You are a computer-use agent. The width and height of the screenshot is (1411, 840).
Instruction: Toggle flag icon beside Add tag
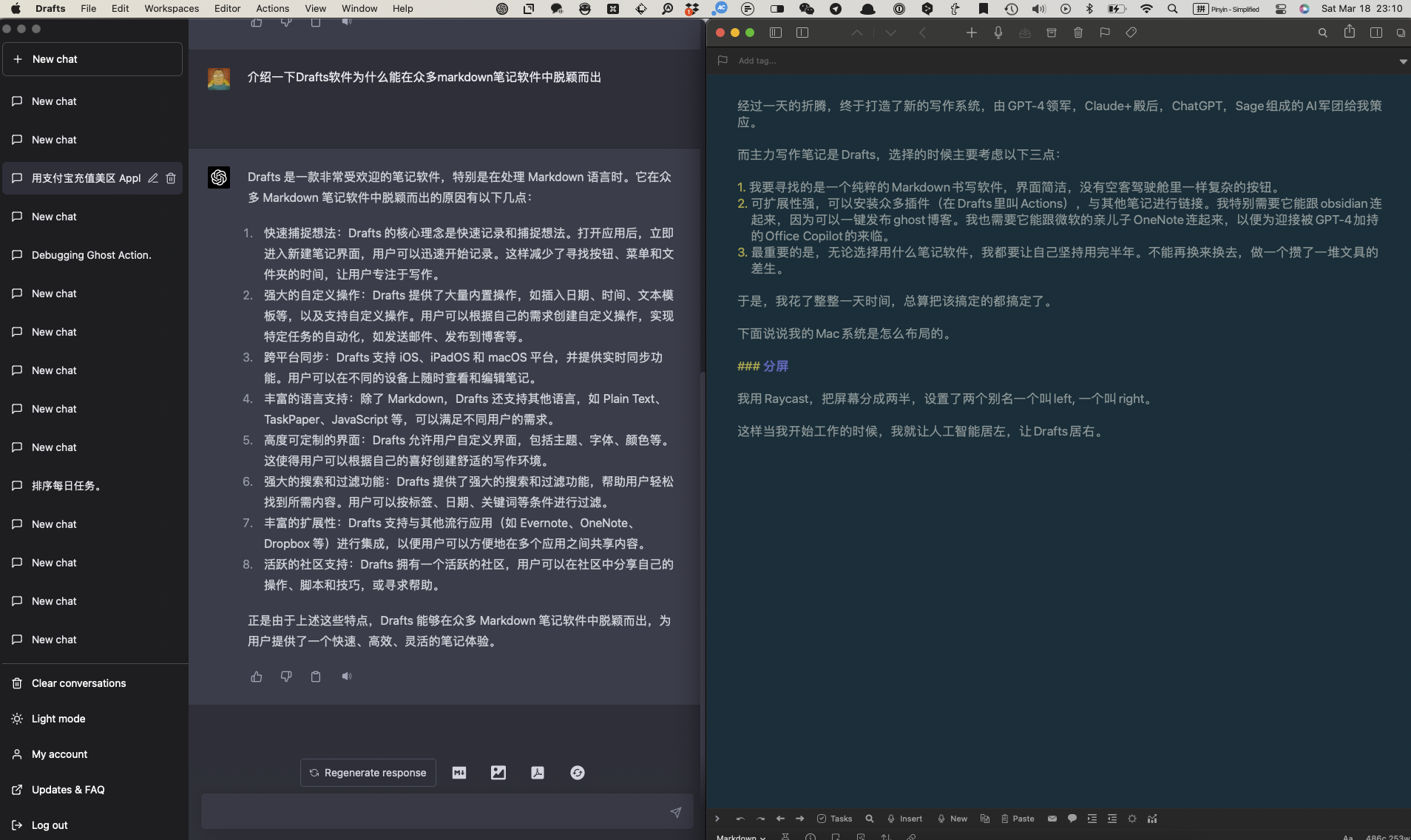coord(723,61)
